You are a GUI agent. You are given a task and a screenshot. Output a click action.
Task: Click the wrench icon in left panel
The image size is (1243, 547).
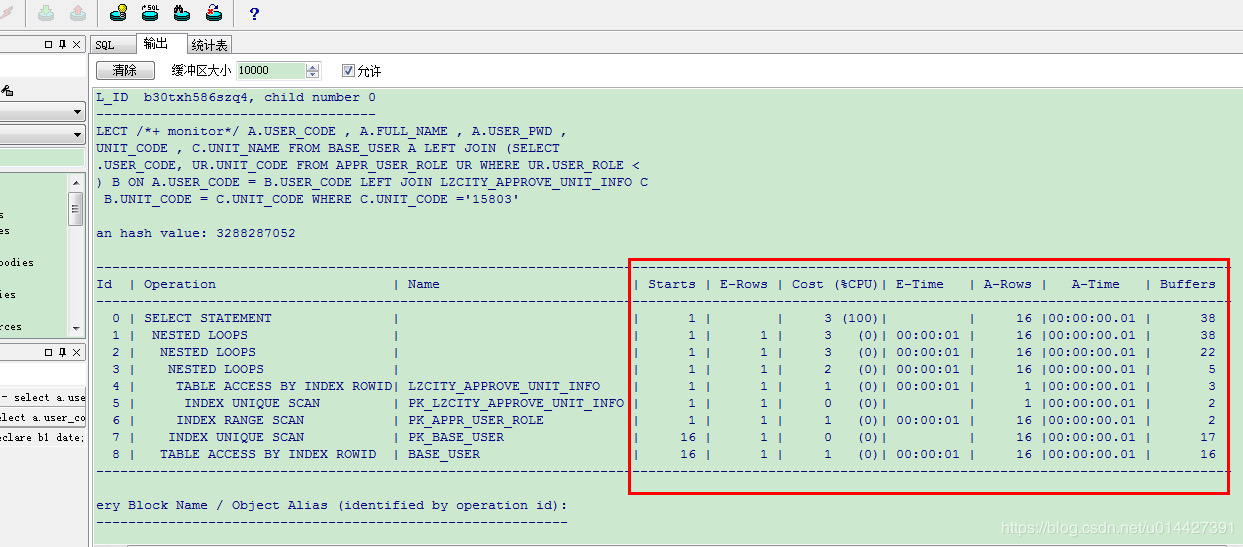(x=7, y=91)
